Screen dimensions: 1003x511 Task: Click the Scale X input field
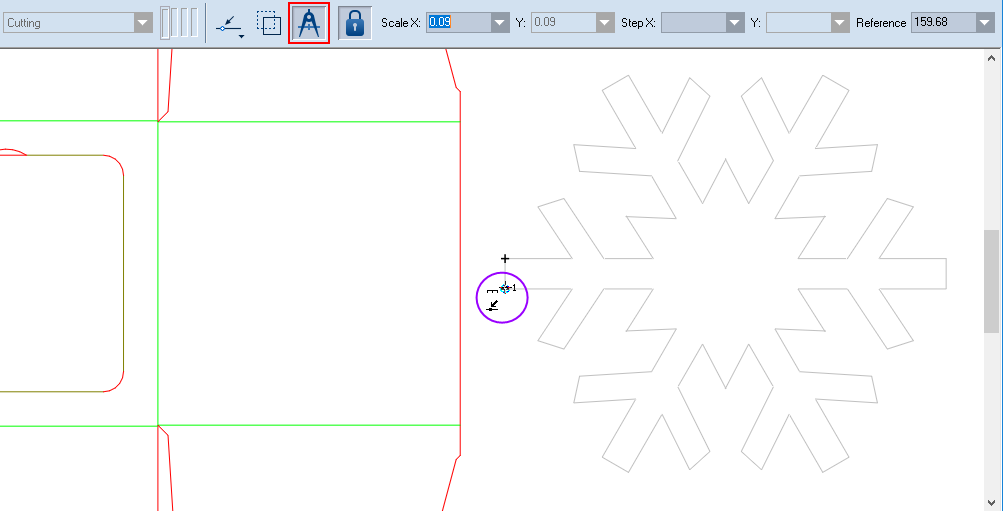pos(457,23)
